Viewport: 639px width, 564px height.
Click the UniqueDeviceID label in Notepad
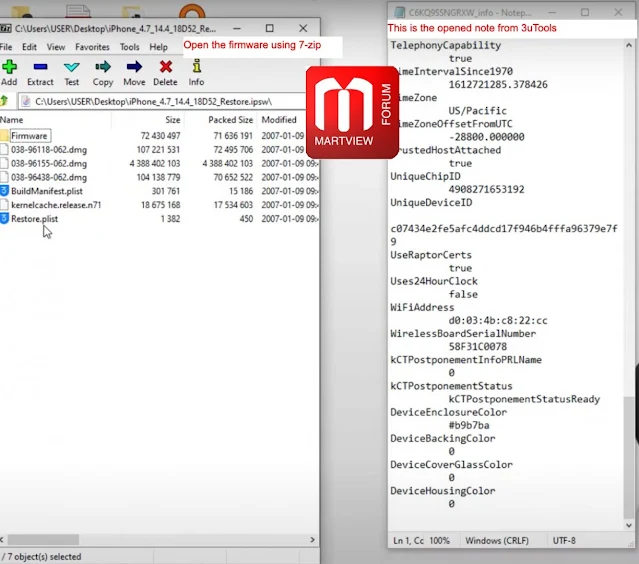[x=431, y=203]
